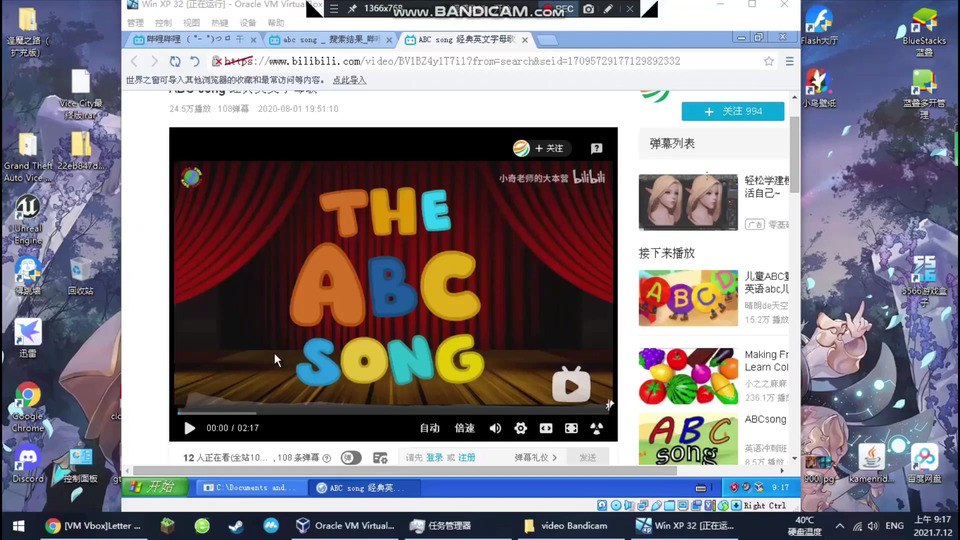Click the Windows Start button on host taskbar
This screenshot has width=960, height=540.
pyautogui.click(x=18, y=526)
